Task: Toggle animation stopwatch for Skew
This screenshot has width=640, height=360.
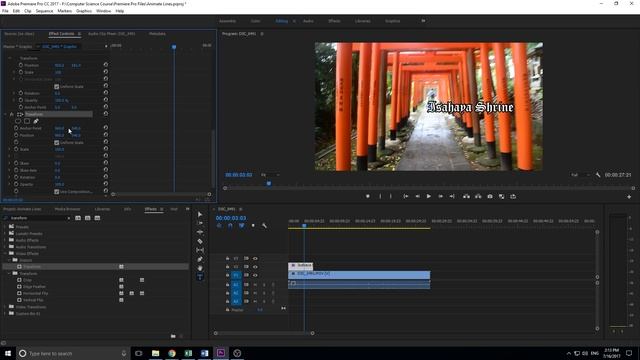Action: [x=16, y=163]
